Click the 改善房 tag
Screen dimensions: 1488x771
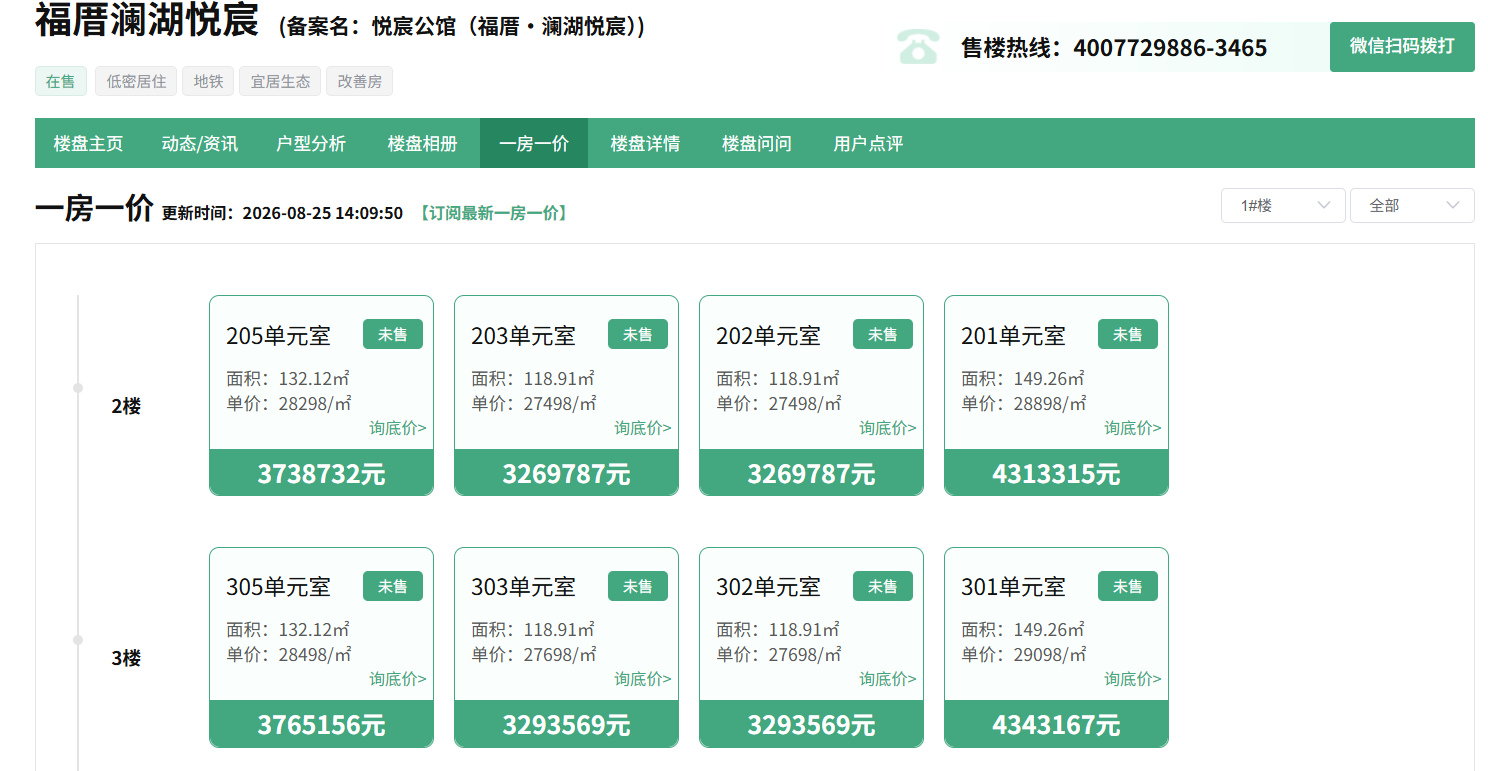(359, 81)
